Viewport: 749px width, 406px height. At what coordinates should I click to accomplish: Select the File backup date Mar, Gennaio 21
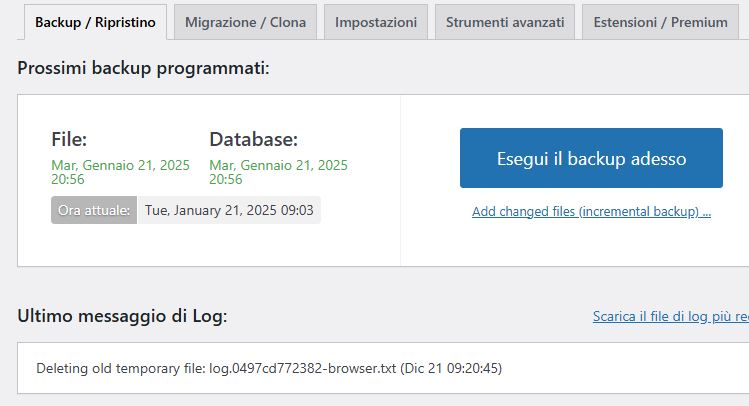[120, 172]
